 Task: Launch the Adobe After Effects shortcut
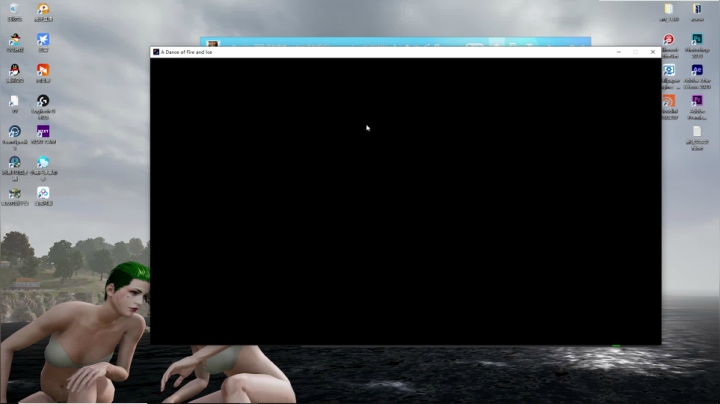tap(697, 70)
